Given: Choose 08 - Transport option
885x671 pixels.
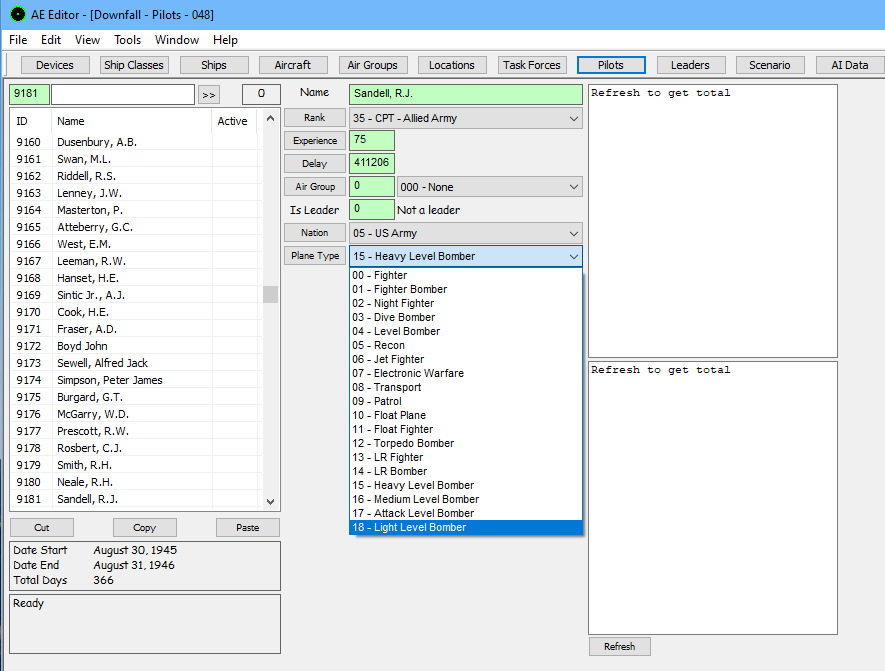Looking at the screenshot, I should point(466,387).
